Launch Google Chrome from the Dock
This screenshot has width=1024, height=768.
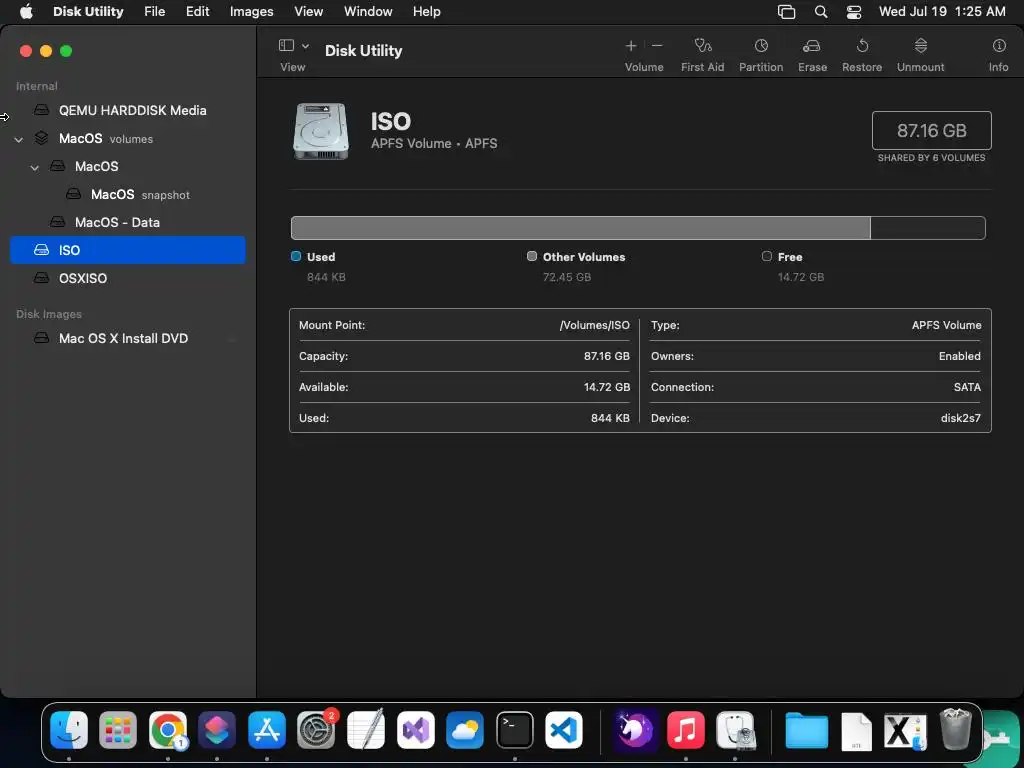(x=168, y=729)
